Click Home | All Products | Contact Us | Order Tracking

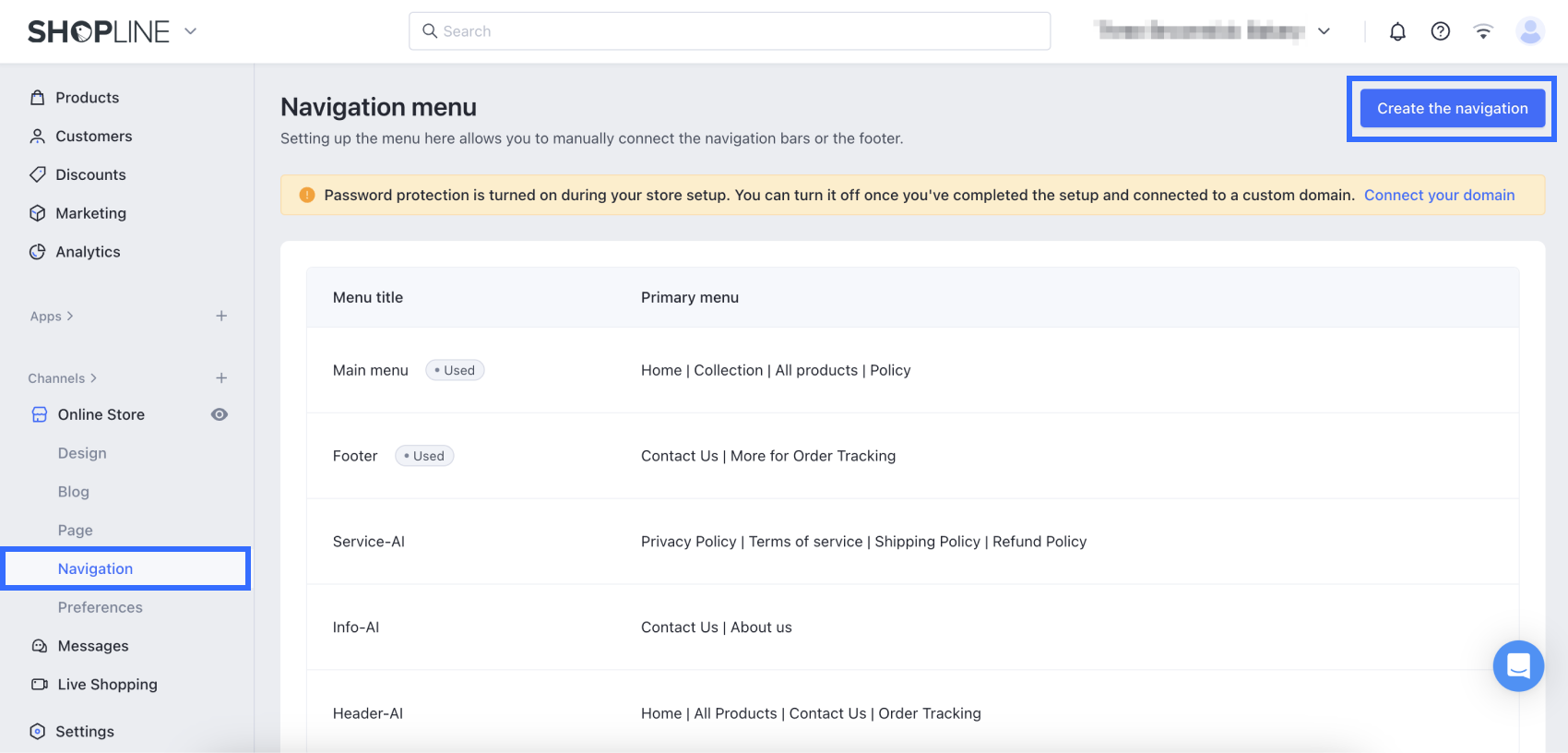pos(811,713)
